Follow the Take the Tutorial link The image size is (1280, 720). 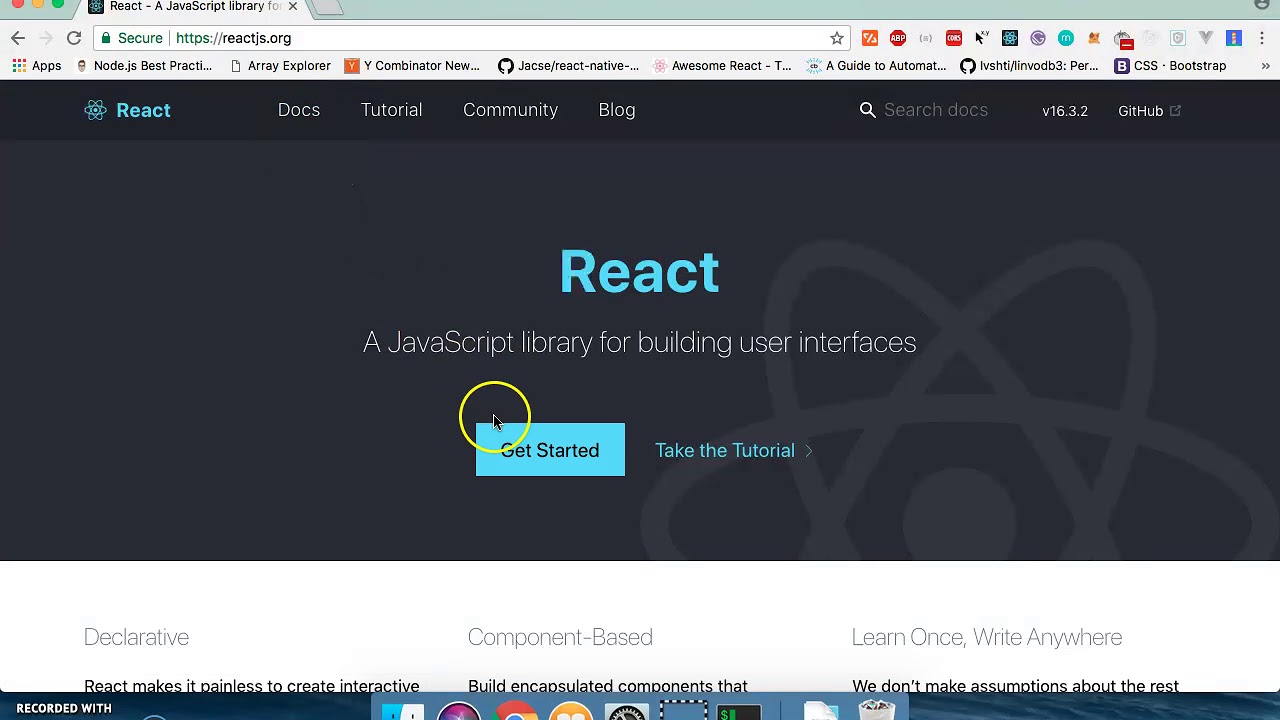coord(735,450)
